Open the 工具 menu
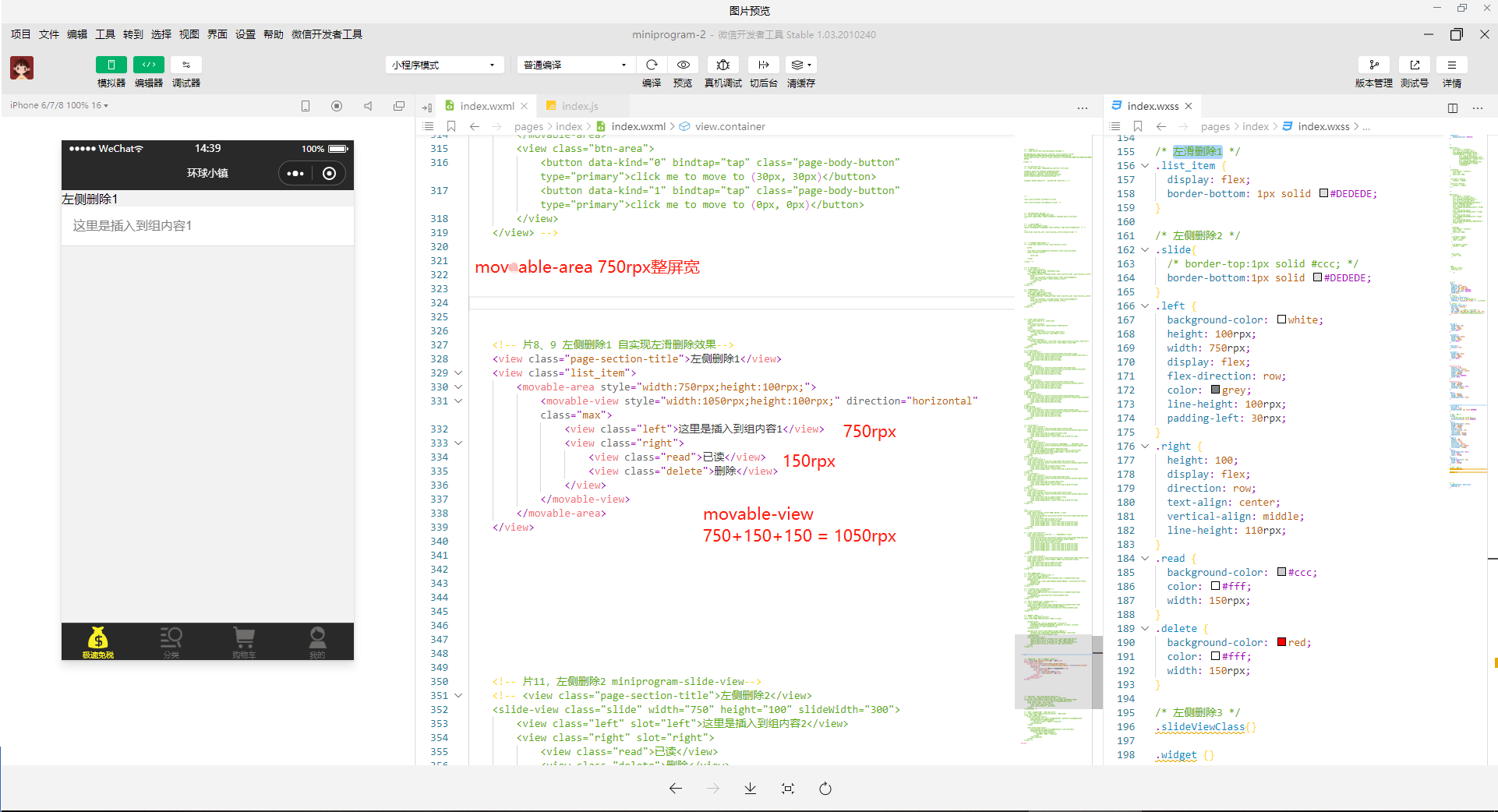1498x812 pixels. 105,34
